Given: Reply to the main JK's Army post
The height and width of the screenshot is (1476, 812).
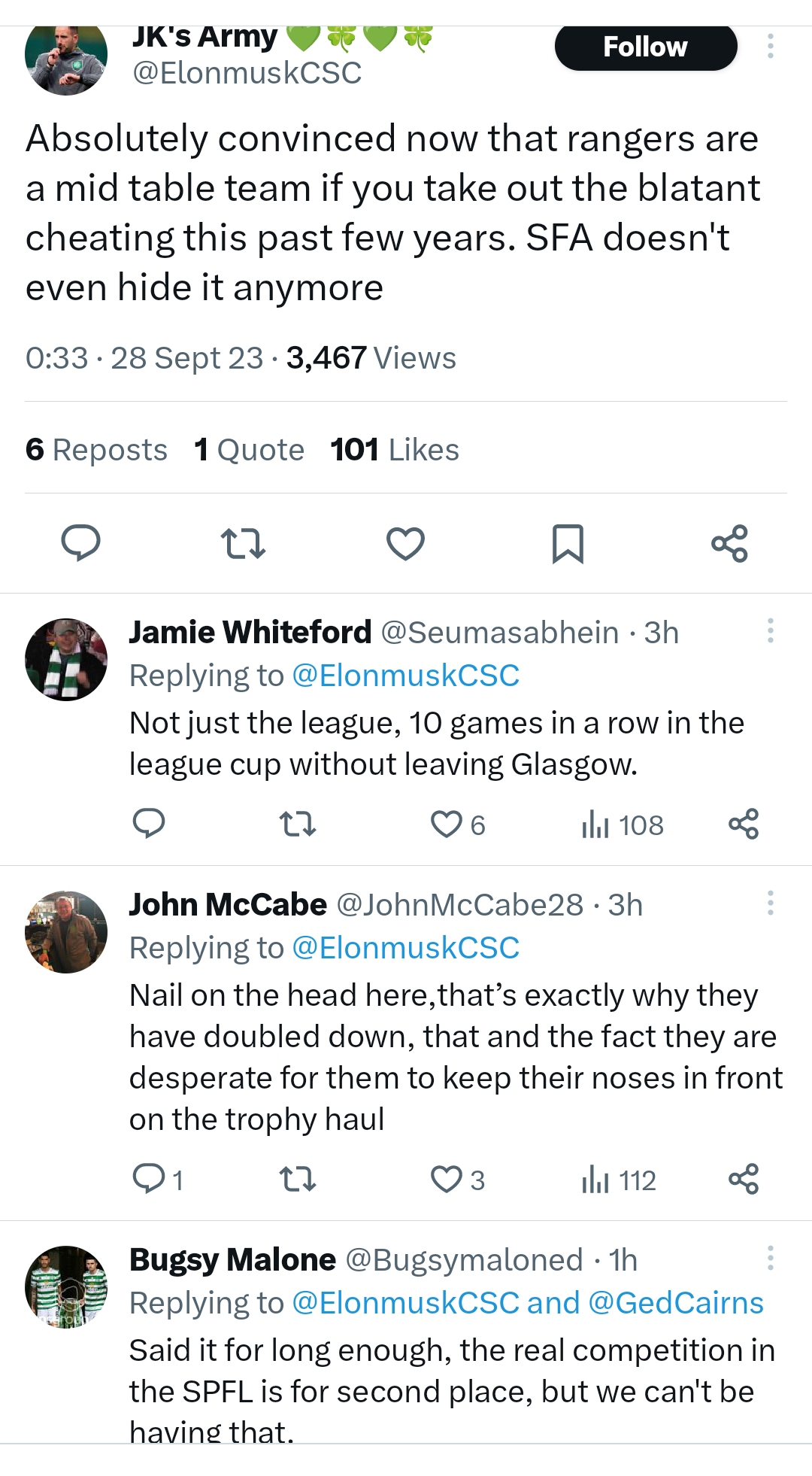Looking at the screenshot, I should click(80, 543).
